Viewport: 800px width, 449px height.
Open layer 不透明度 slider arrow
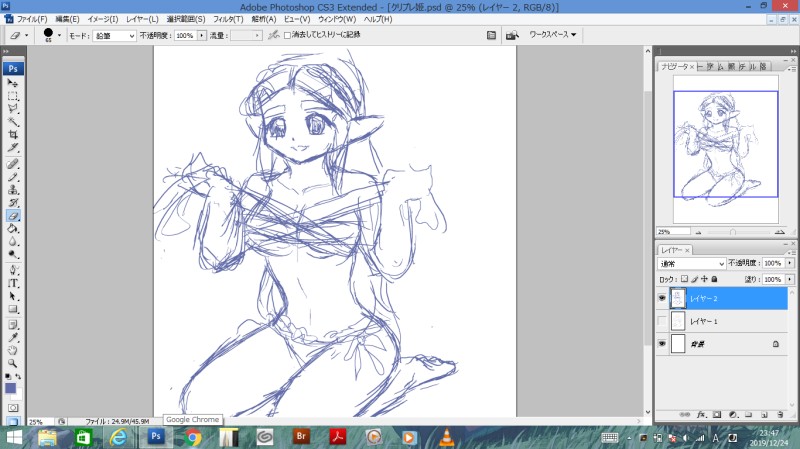[x=789, y=263]
